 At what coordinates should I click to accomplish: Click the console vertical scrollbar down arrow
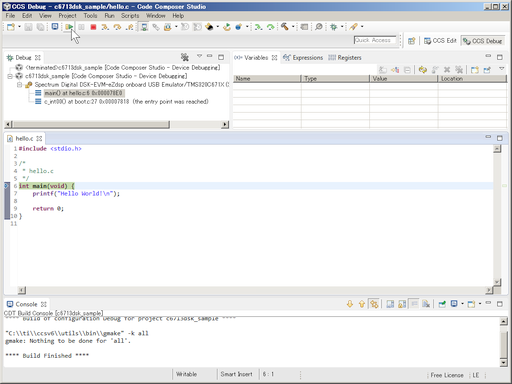[x=504, y=363]
